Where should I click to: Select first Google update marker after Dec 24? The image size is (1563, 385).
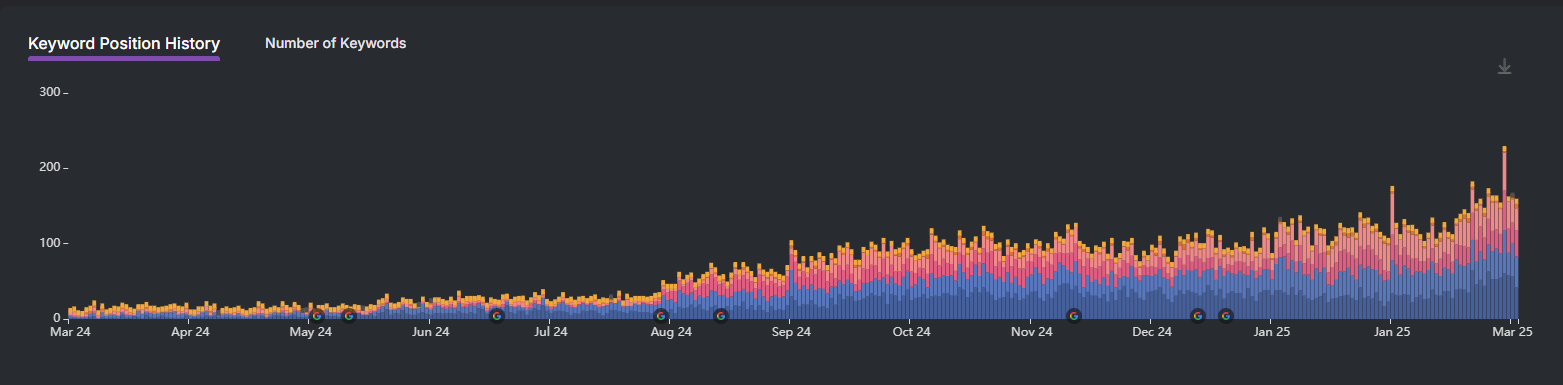pyautogui.click(x=1198, y=316)
